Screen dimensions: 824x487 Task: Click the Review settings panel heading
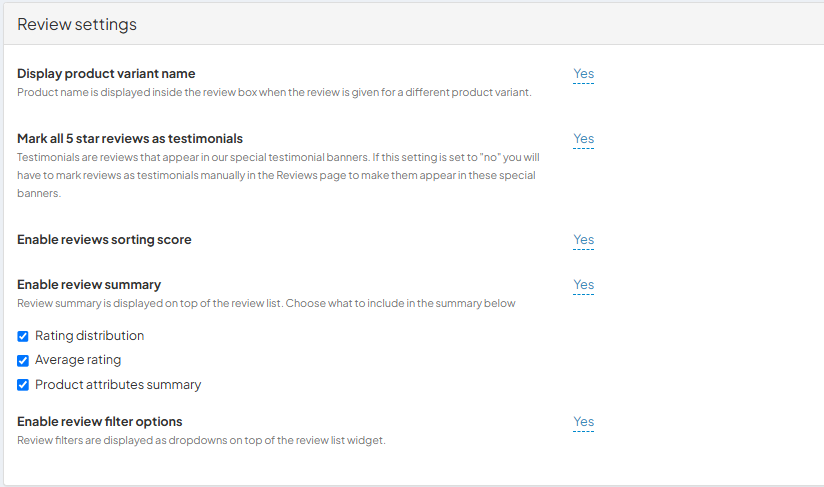(77, 24)
